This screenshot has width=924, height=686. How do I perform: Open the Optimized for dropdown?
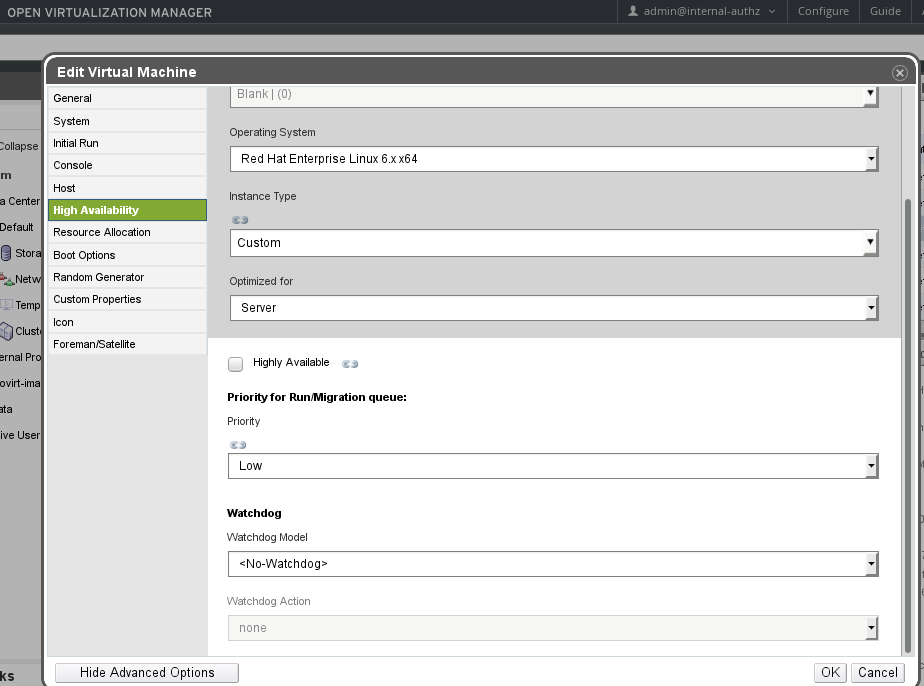click(x=553, y=308)
